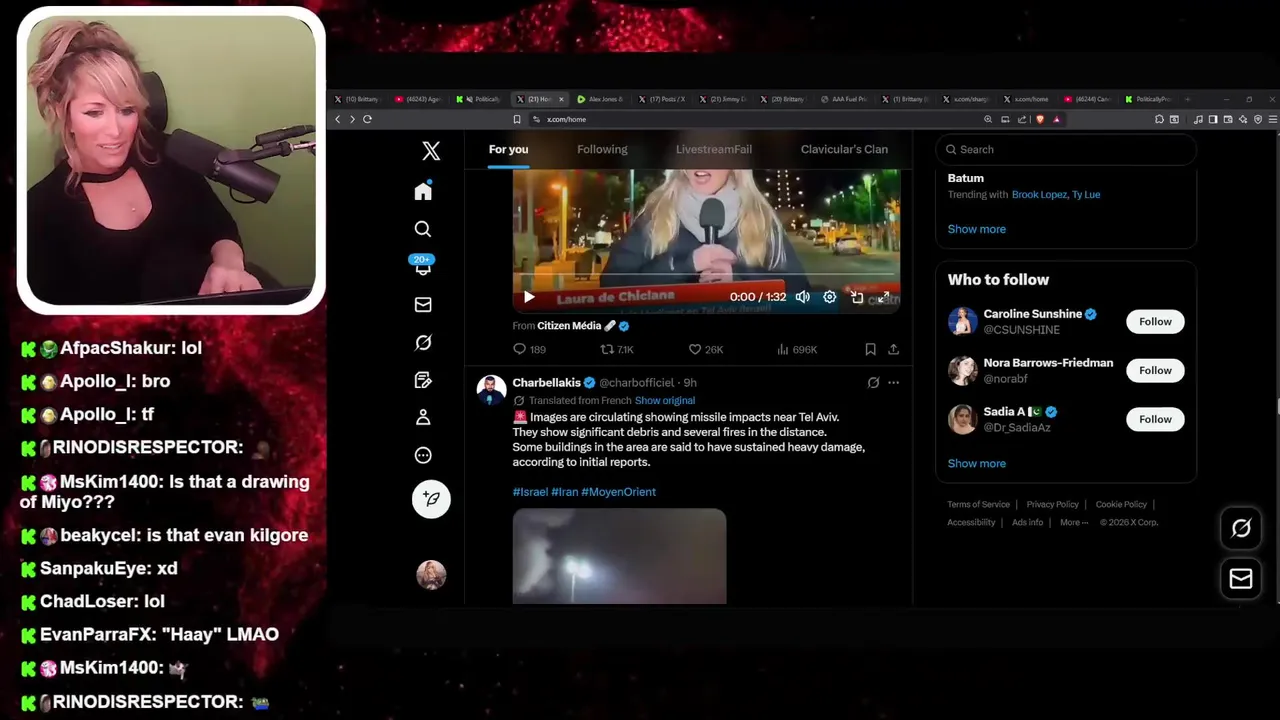Click Grok icon on Charbellakis post
This screenshot has height=720, width=1280.
pyautogui.click(x=873, y=383)
